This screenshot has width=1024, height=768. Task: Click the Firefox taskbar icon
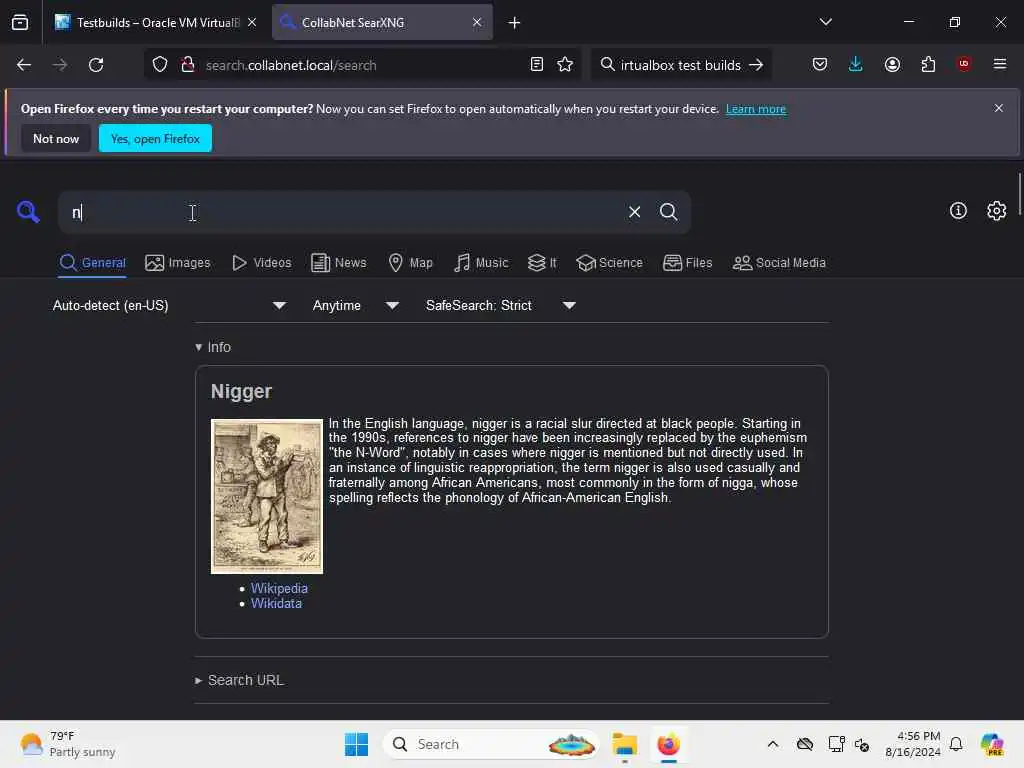668,744
